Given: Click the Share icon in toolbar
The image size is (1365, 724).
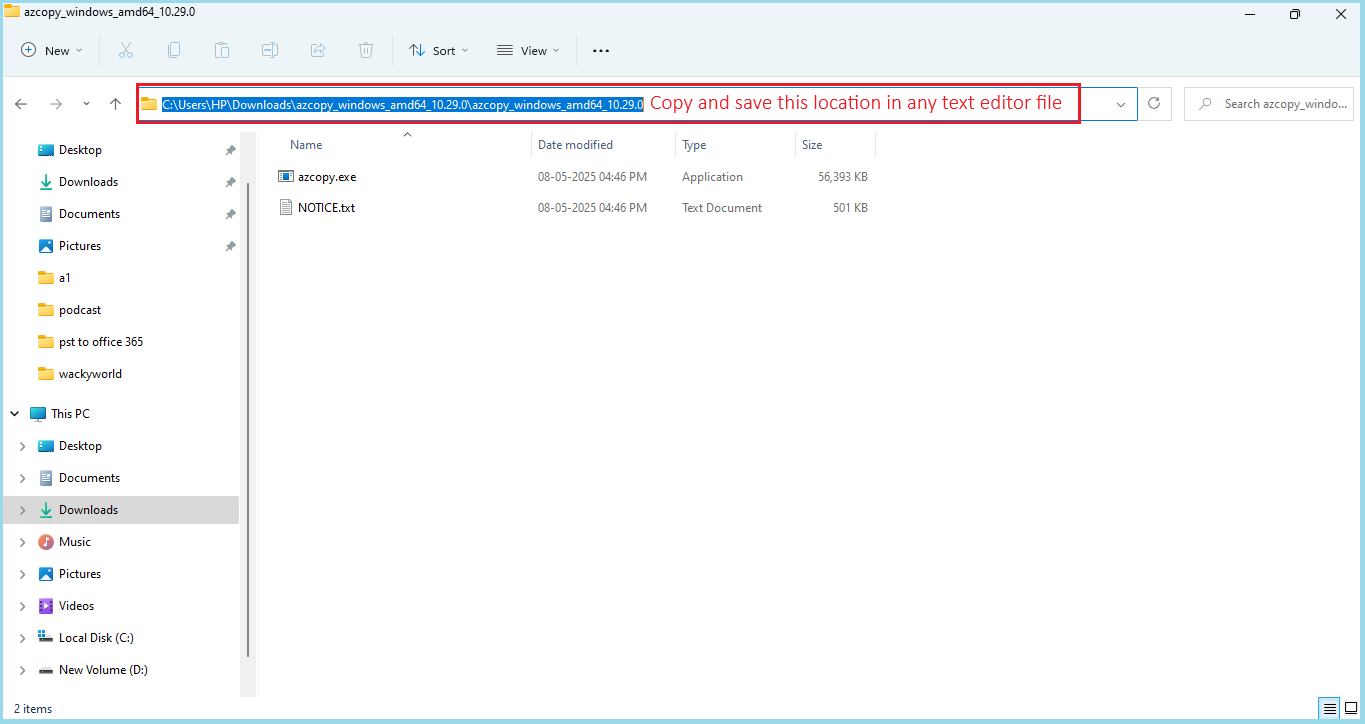Looking at the screenshot, I should [x=318, y=50].
